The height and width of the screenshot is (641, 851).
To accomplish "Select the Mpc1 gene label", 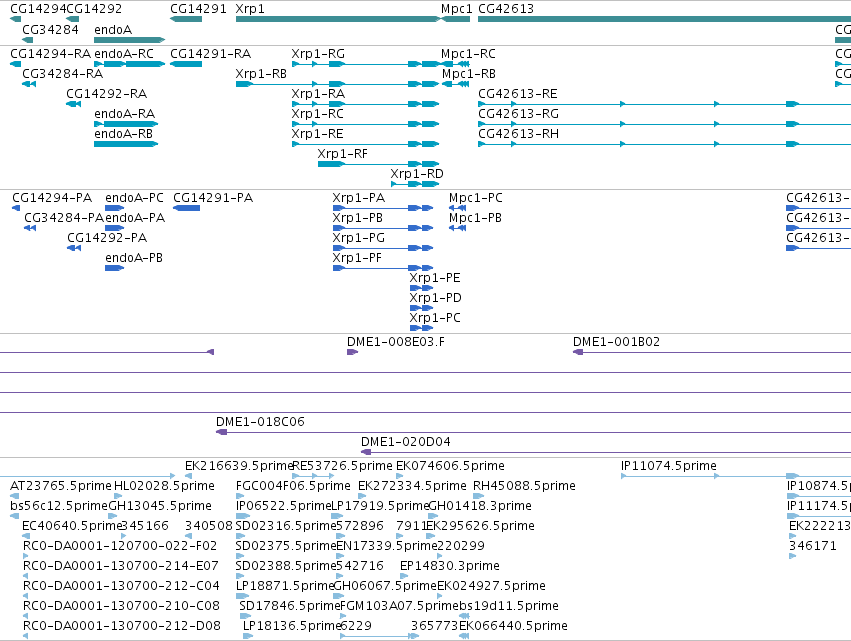I will 456,9.
